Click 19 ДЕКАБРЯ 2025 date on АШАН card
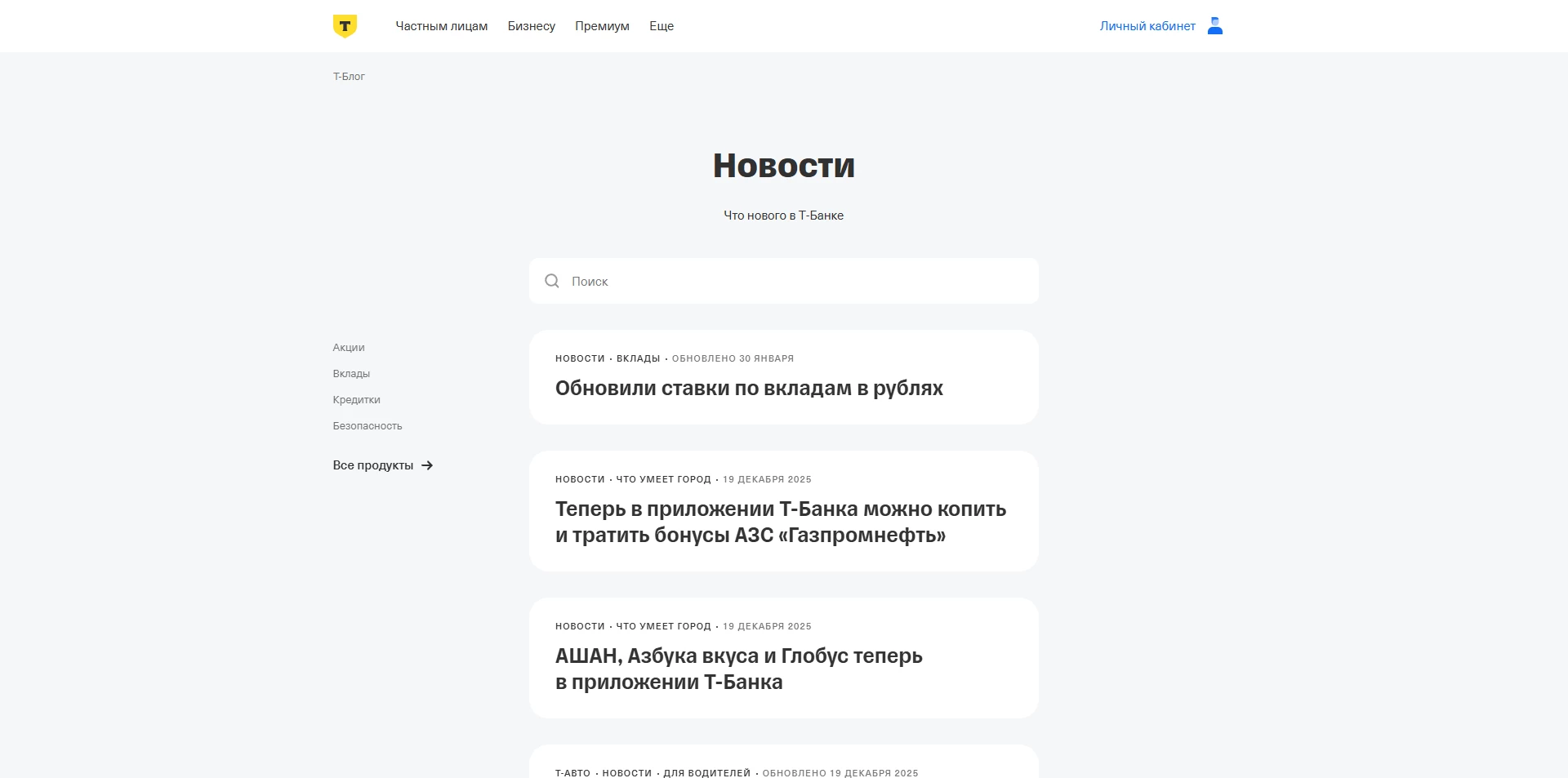The width and height of the screenshot is (1568, 778). (x=767, y=626)
